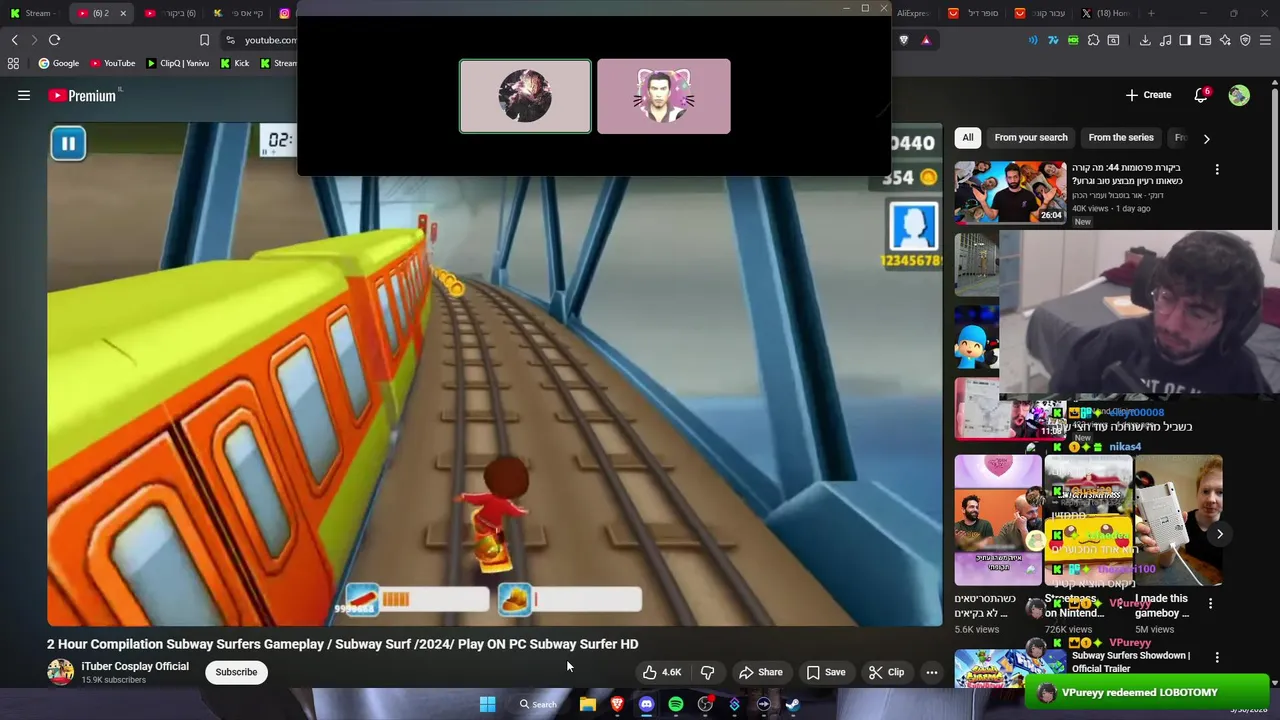Select the left avatar card in overlay window
1280x720 pixels.
click(525, 96)
